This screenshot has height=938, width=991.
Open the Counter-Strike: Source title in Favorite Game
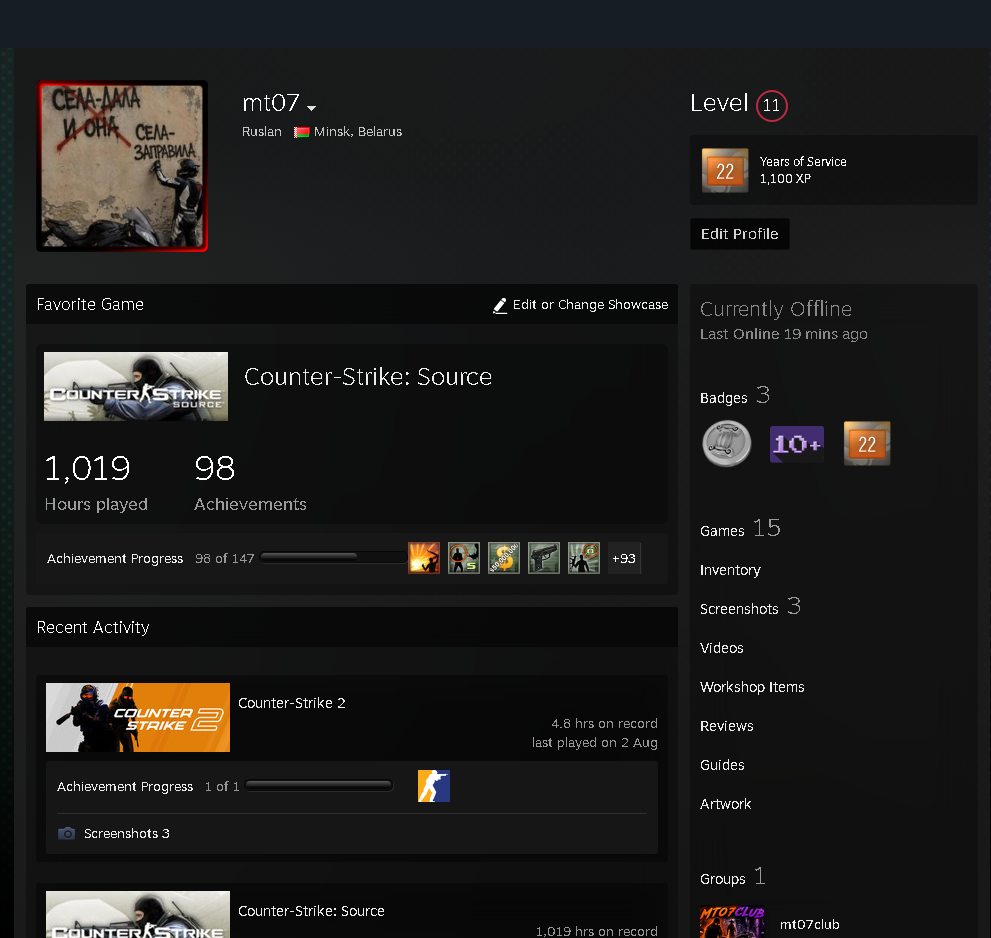[x=368, y=377]
